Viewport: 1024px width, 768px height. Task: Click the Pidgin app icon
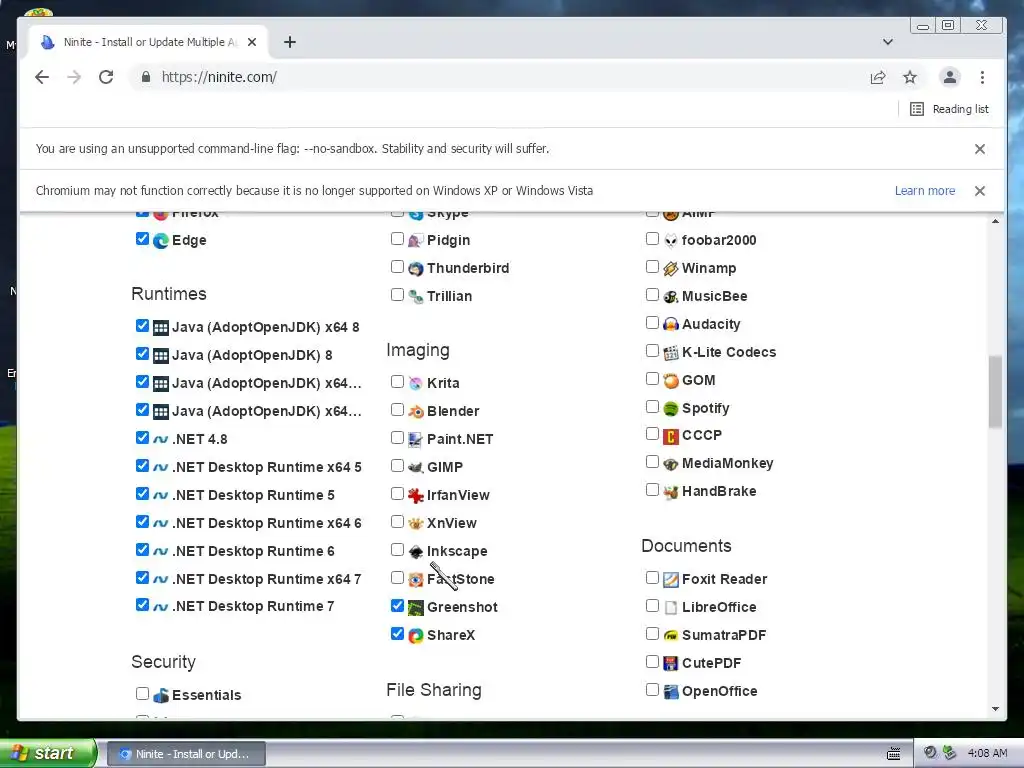click(415, 240)
